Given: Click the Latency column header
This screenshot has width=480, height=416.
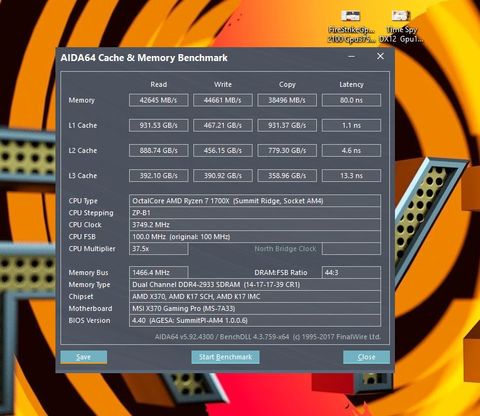Looking at the screenshot, I should pos(351,85).
